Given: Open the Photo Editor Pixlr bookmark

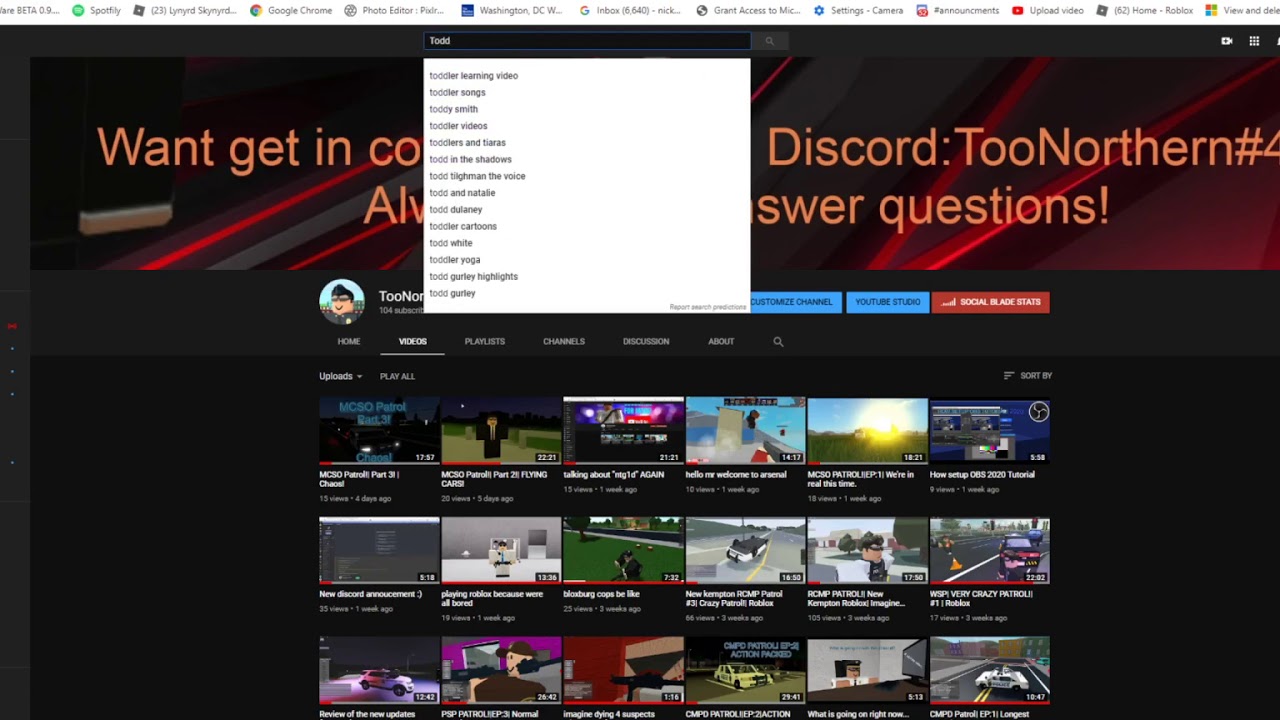Looking at the screenshot, I should click(x=394, y=11).
